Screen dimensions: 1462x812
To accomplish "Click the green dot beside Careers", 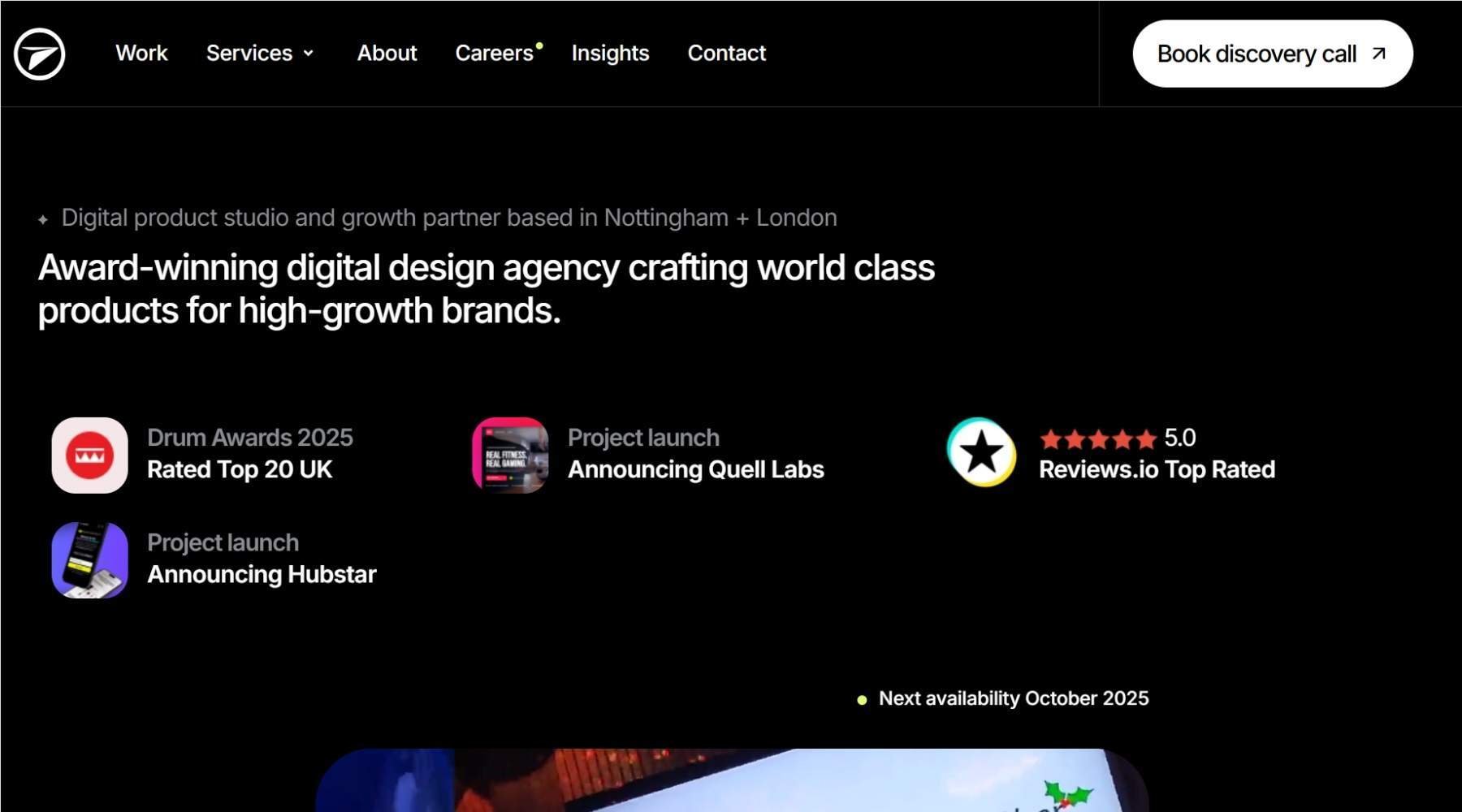I will 539,44.
